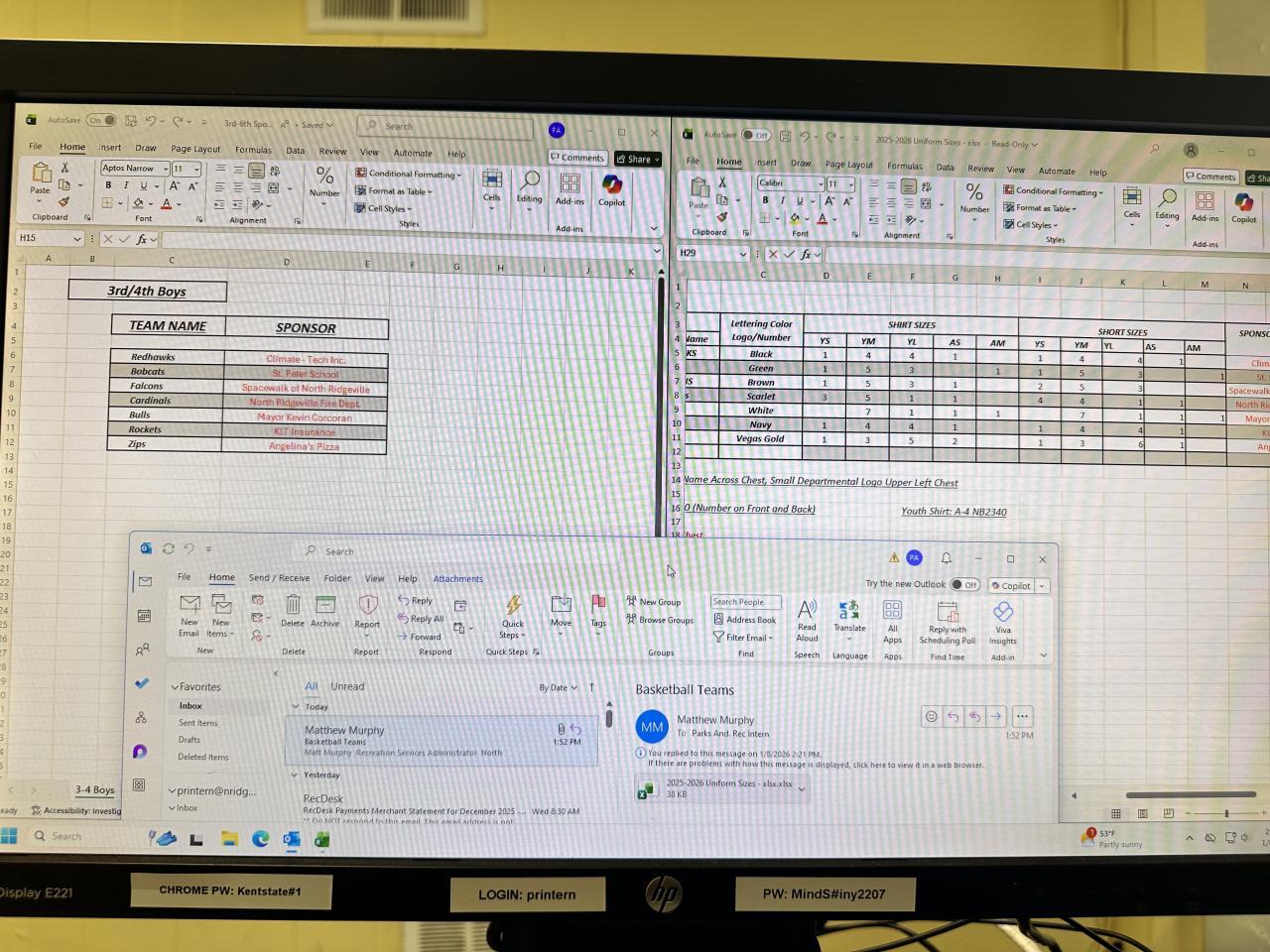Click Reply with Scheduling Poll in Outlook
The width and height of the screenshot is (1270, 952).
pos(948,623)
